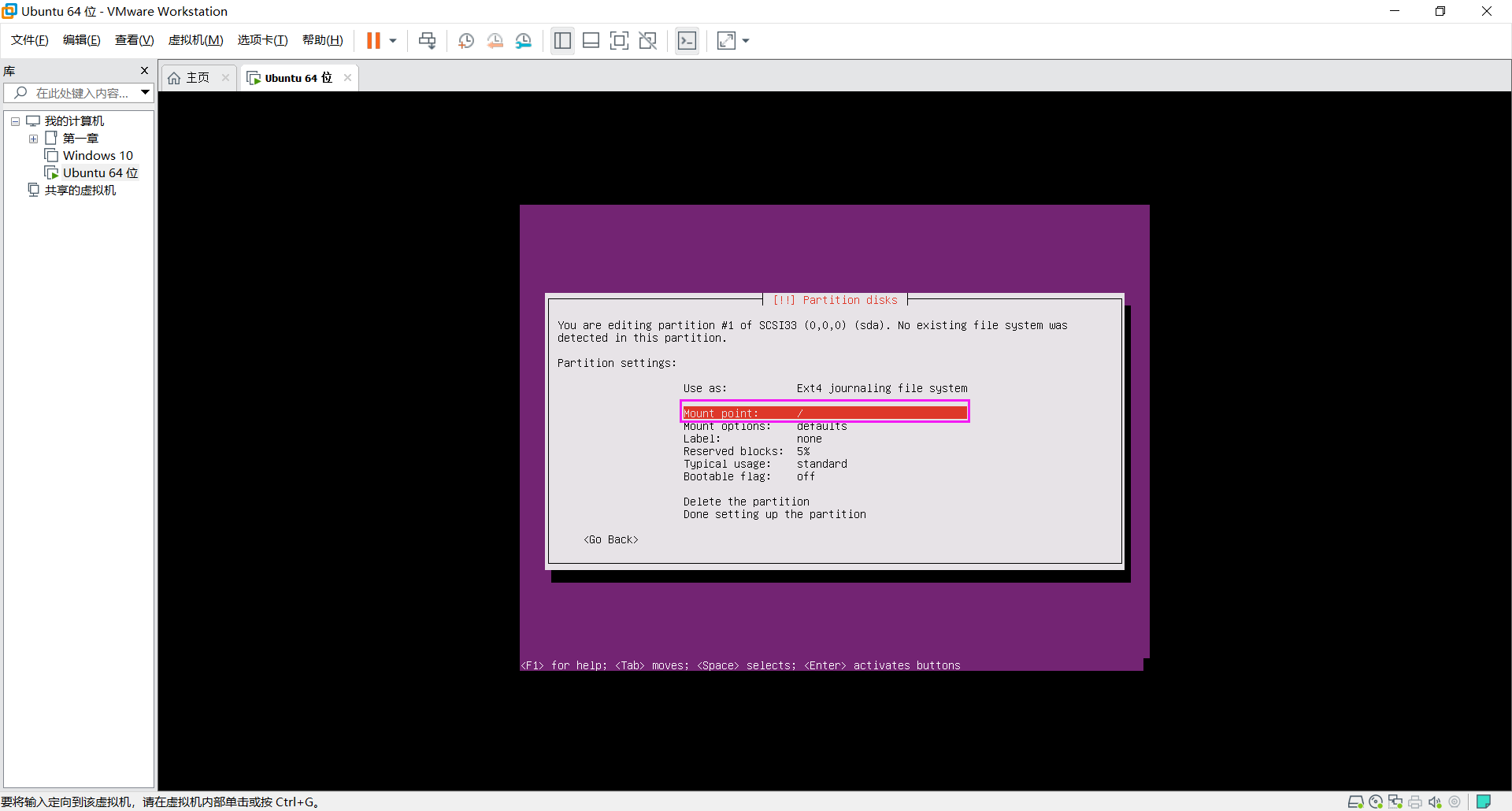Screen dimensions: 1512x811
Task: Toggle the thumbnail bar view icon
Action: coord(591,41)
